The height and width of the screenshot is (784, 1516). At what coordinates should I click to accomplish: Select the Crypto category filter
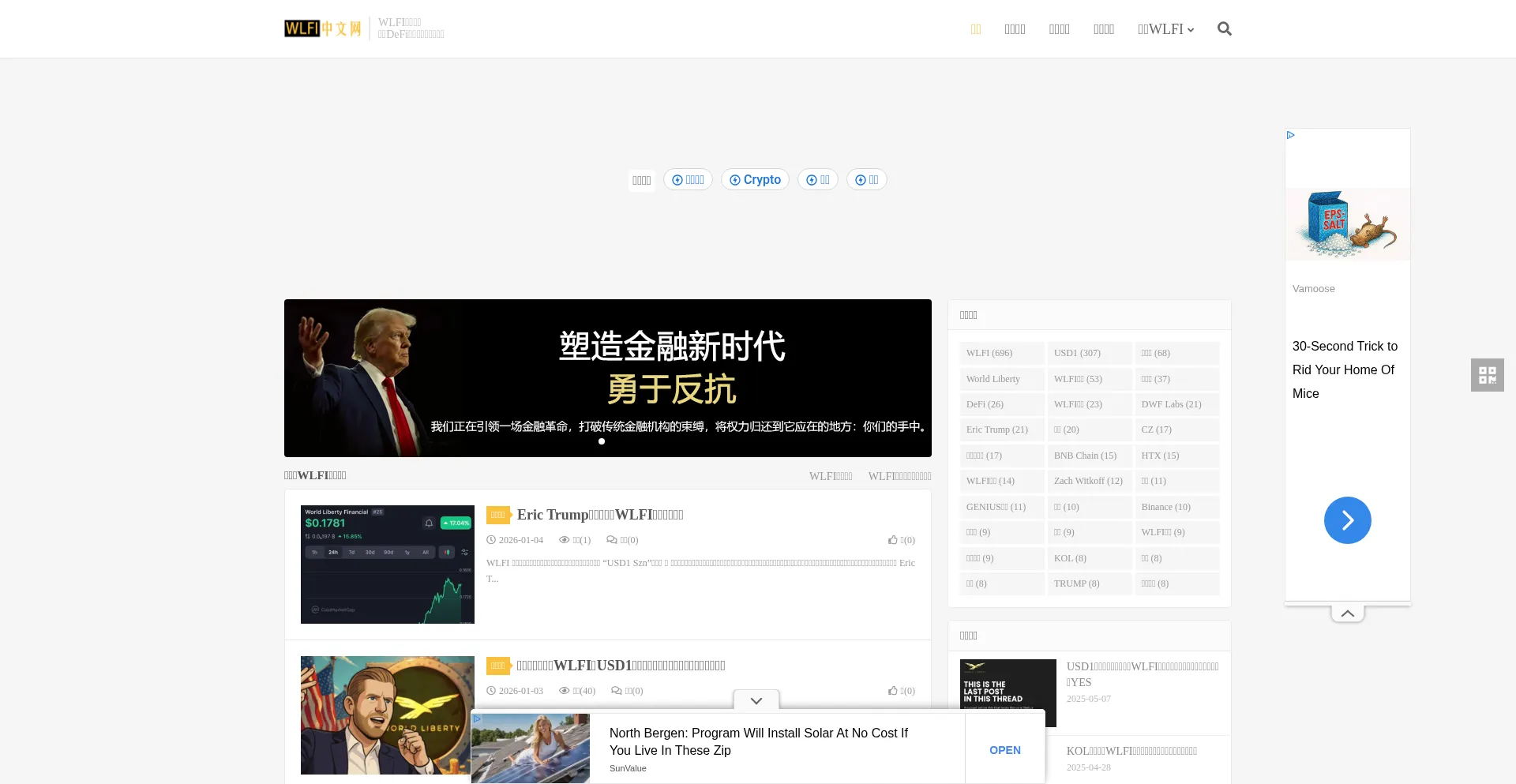[755, 179]
